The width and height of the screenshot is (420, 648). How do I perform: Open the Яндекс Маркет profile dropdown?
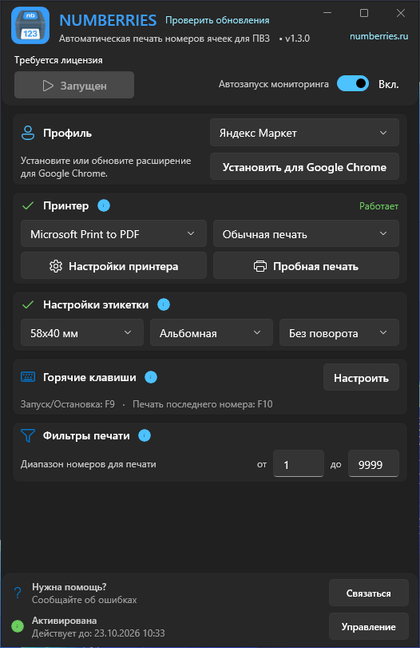point(304,133)
